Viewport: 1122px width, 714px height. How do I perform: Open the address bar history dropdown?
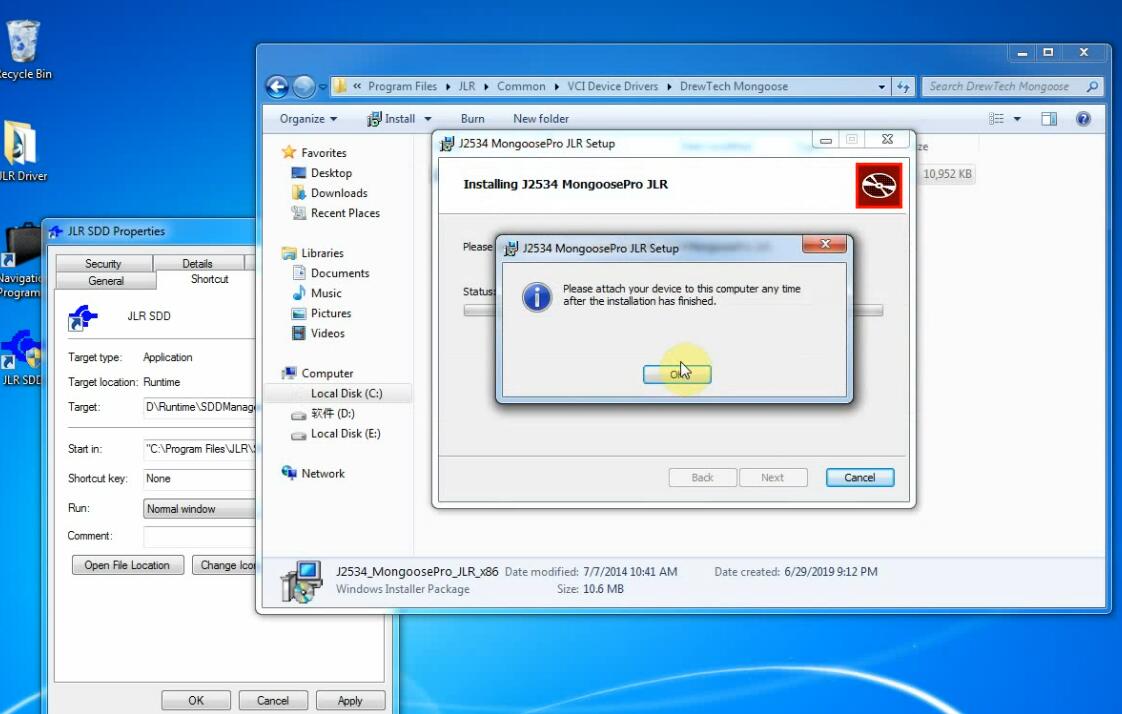882,87
